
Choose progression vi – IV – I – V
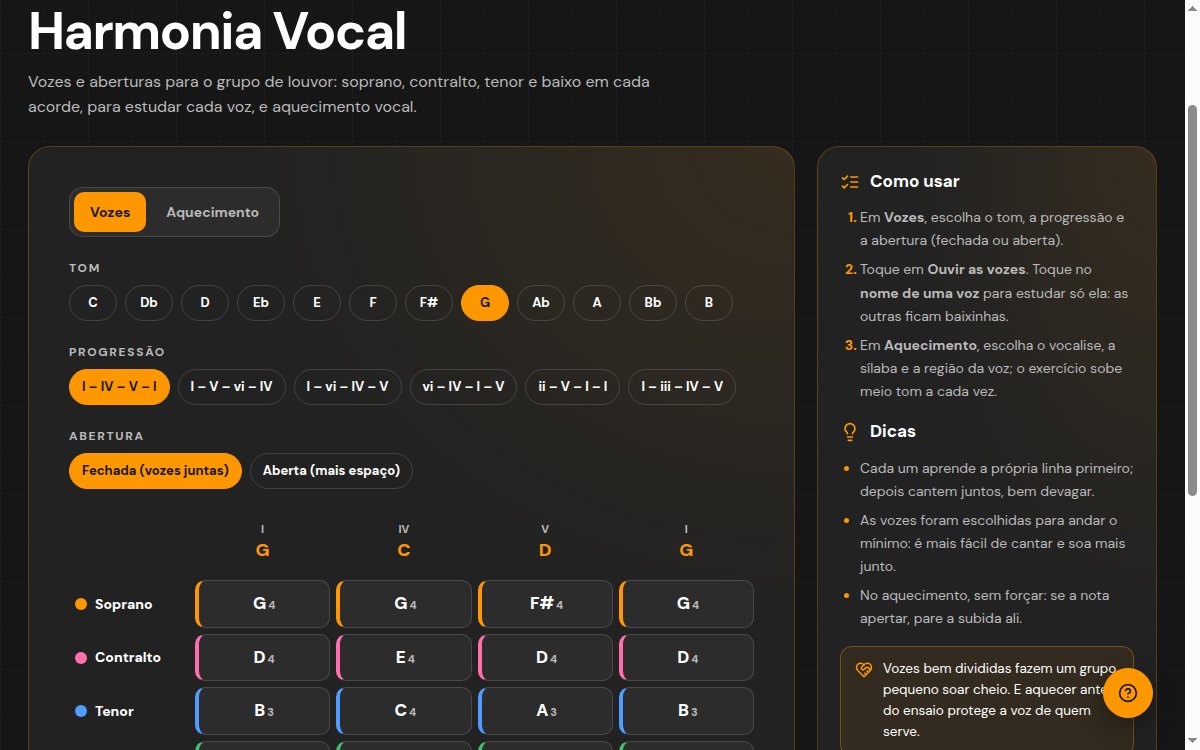pyautogui.click(x=464, y=387)
